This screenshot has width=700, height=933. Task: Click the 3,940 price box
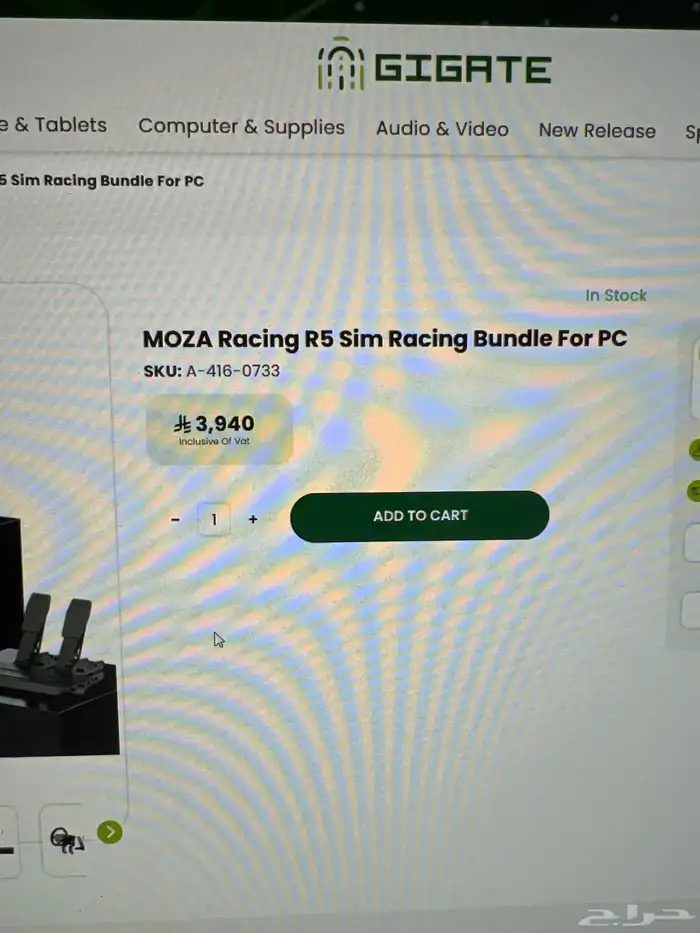[x=219, y=429]
